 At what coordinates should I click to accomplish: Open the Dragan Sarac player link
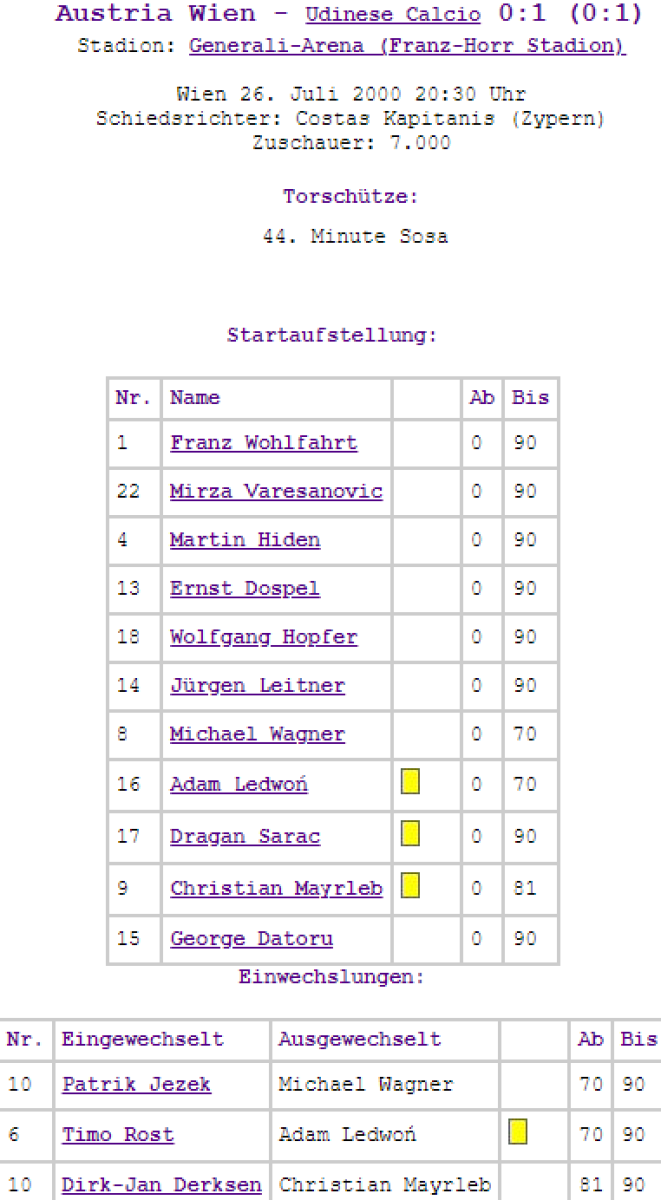point(245,836)
